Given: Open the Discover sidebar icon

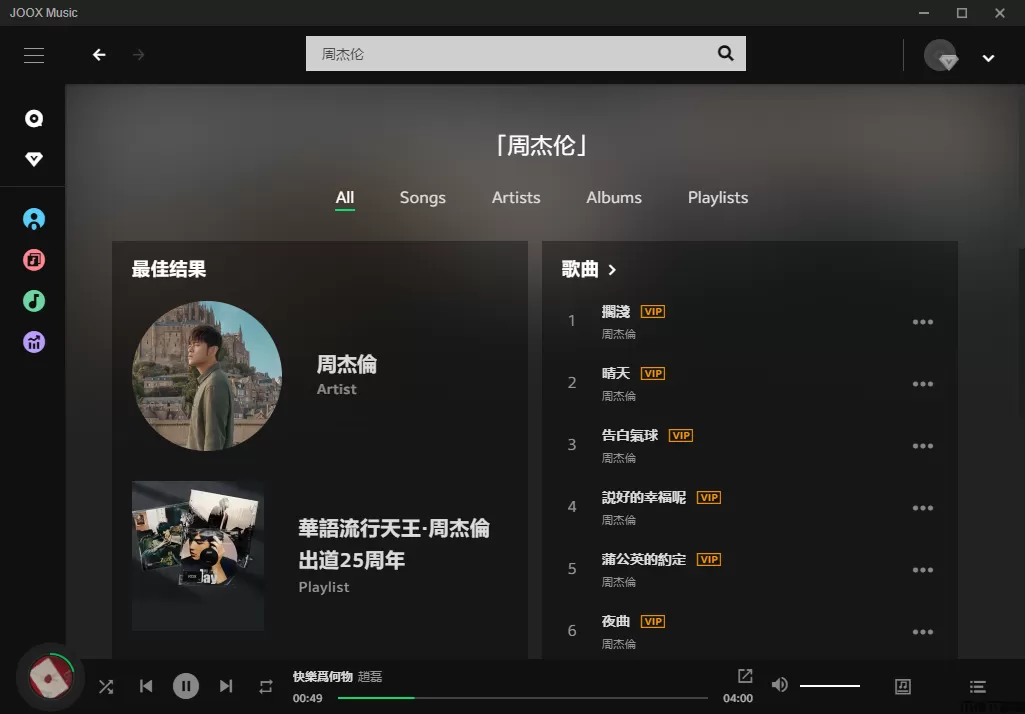Looking at the screenshot, I should (x=34, y=118).
